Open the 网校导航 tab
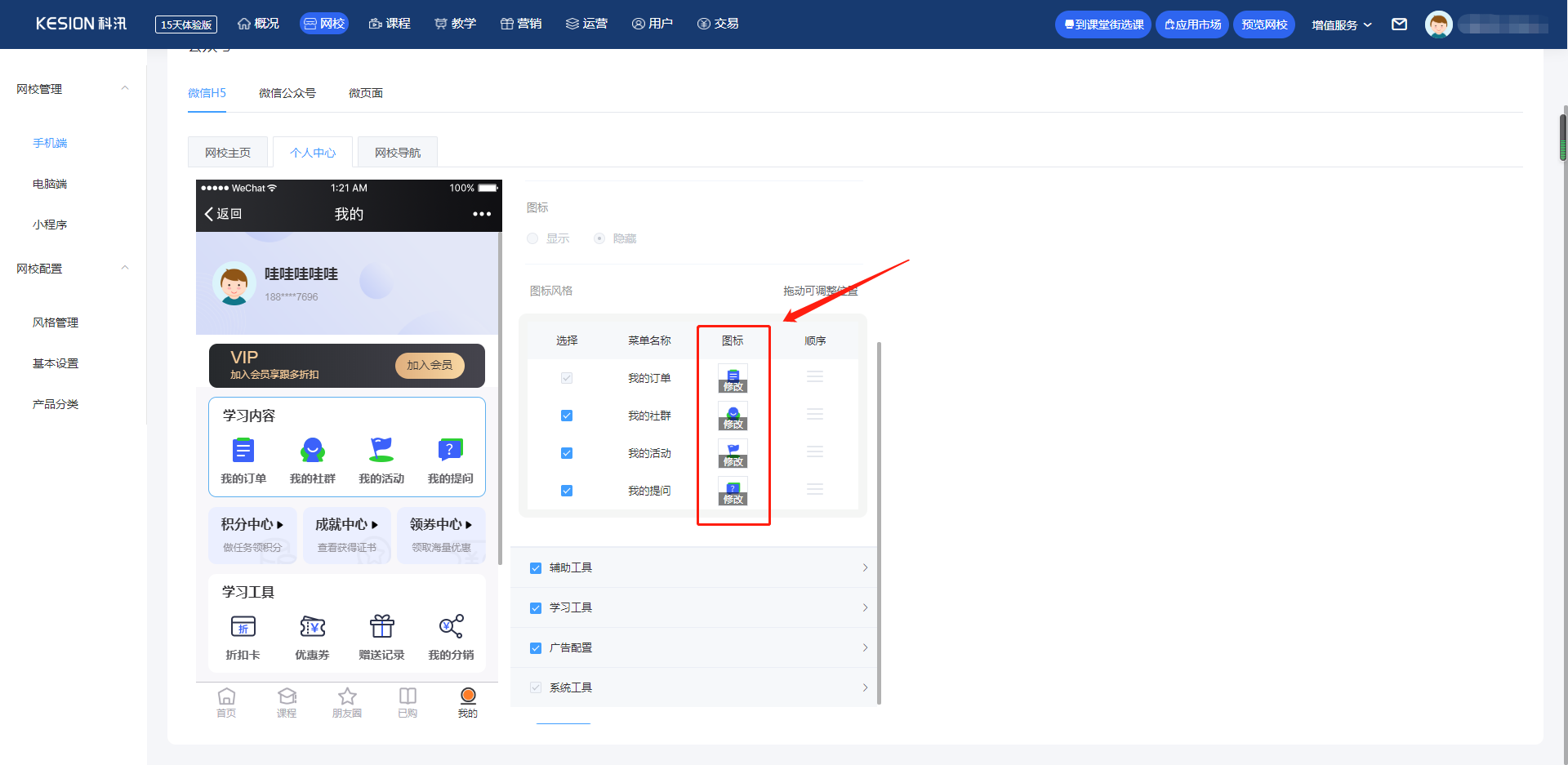The image size is (1568, 765). point(398,153)
